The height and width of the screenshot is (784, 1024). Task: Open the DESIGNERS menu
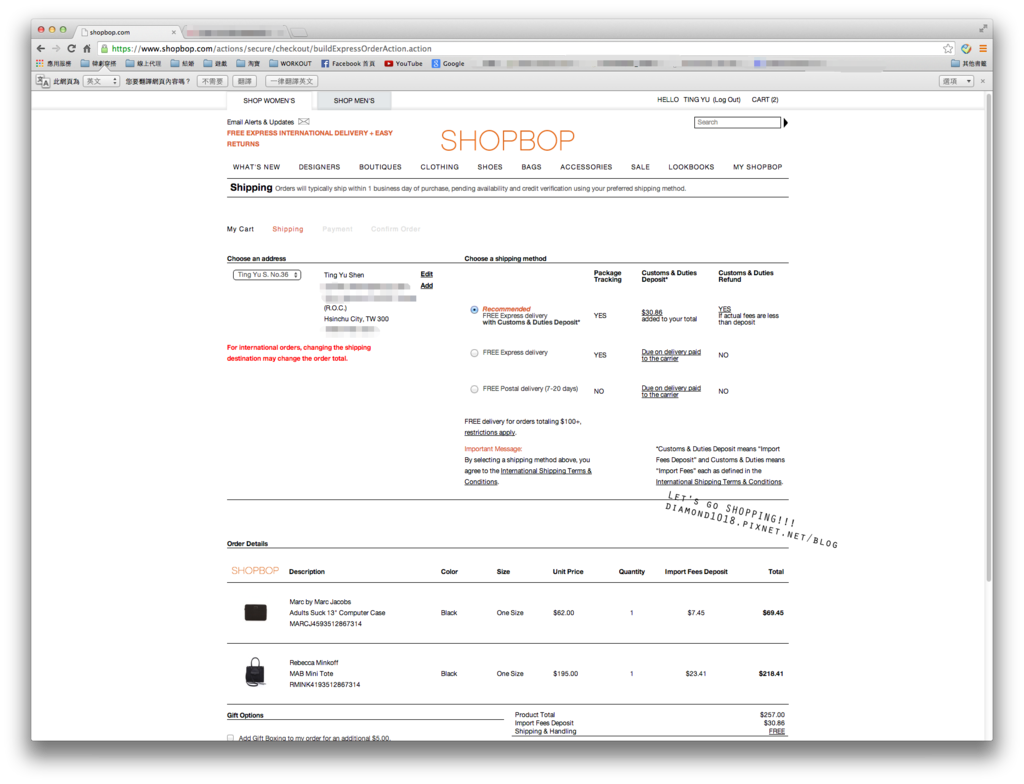319,167
